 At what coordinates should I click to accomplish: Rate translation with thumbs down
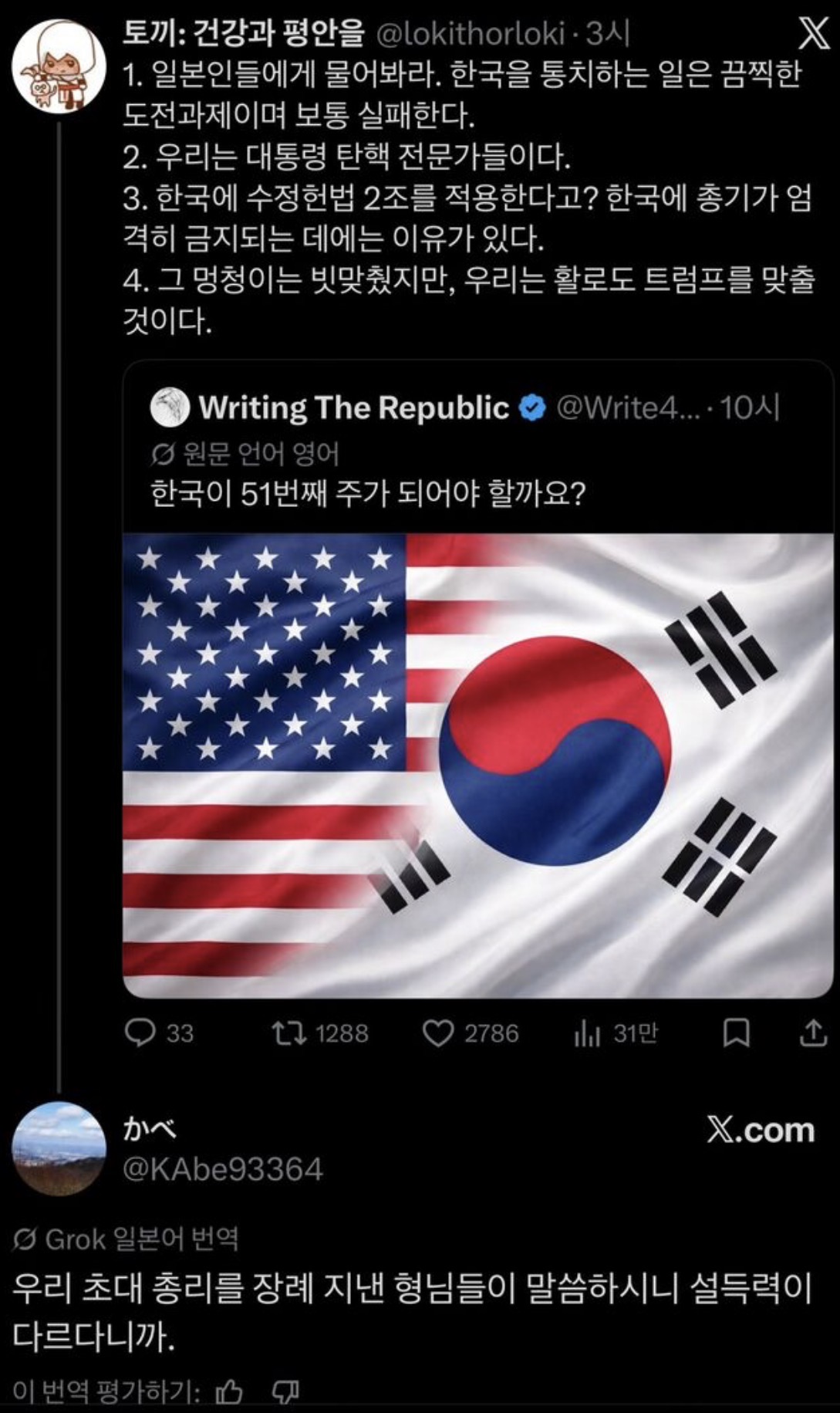click(x=286, y=1391)
